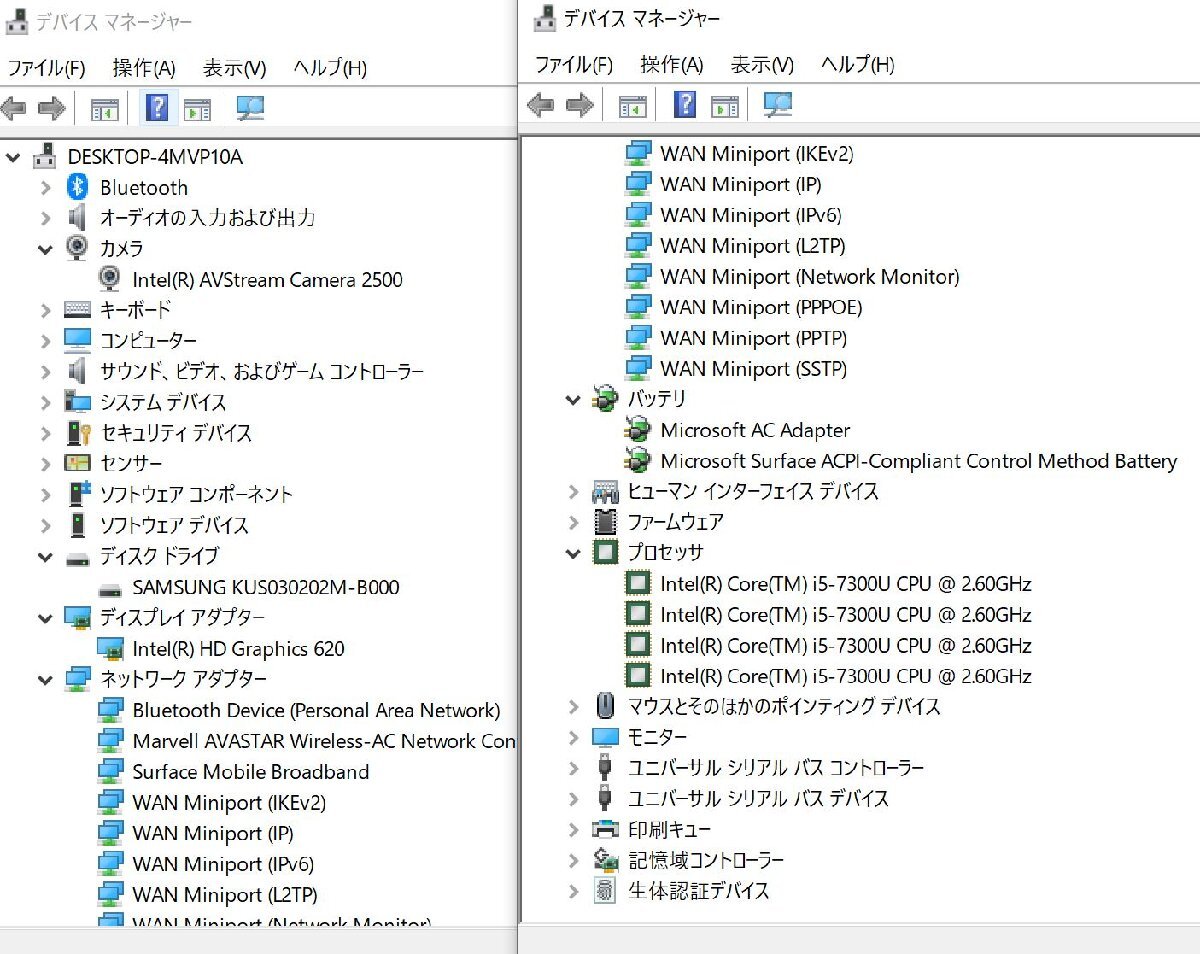
Task: Click the blue Help icon in left window toolbar
Action: coord(157,107)
